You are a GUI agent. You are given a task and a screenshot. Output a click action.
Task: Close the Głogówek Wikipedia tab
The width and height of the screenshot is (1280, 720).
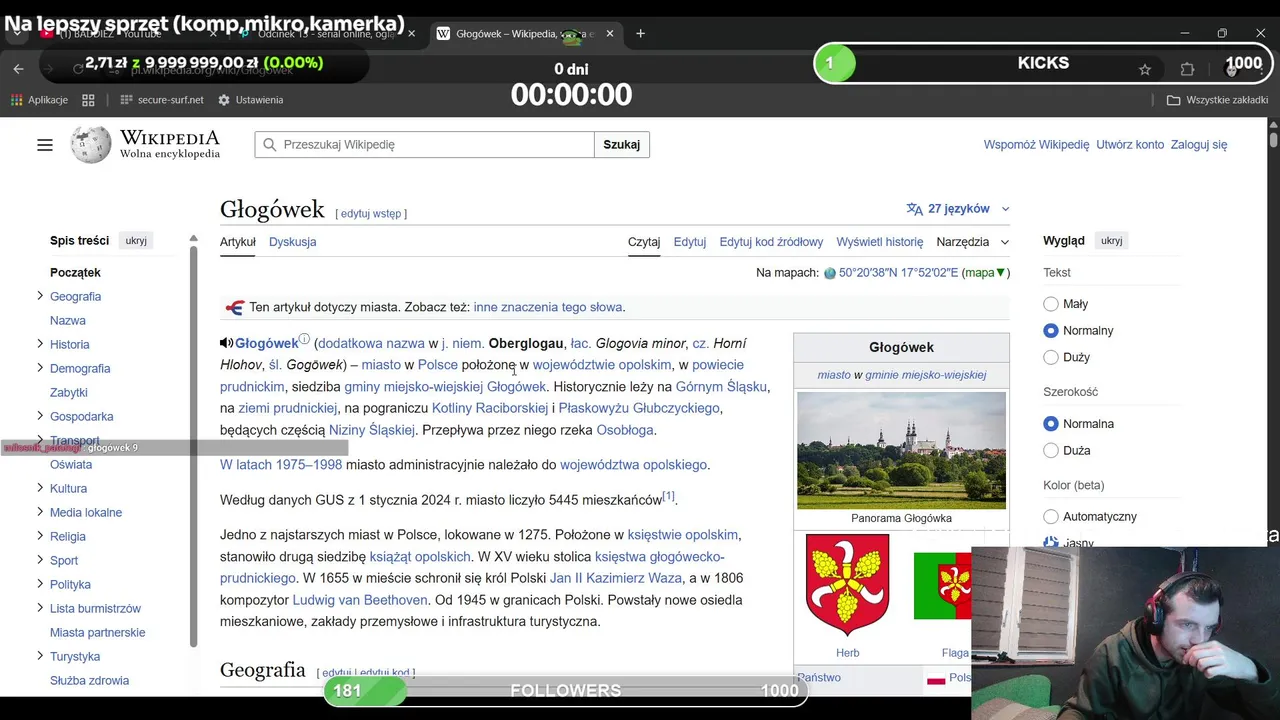pyautogui.click(x=610, y=33)
